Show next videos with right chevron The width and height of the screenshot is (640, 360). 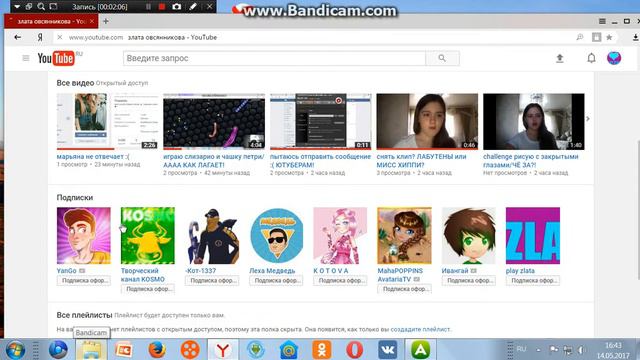tap(588, 119)
